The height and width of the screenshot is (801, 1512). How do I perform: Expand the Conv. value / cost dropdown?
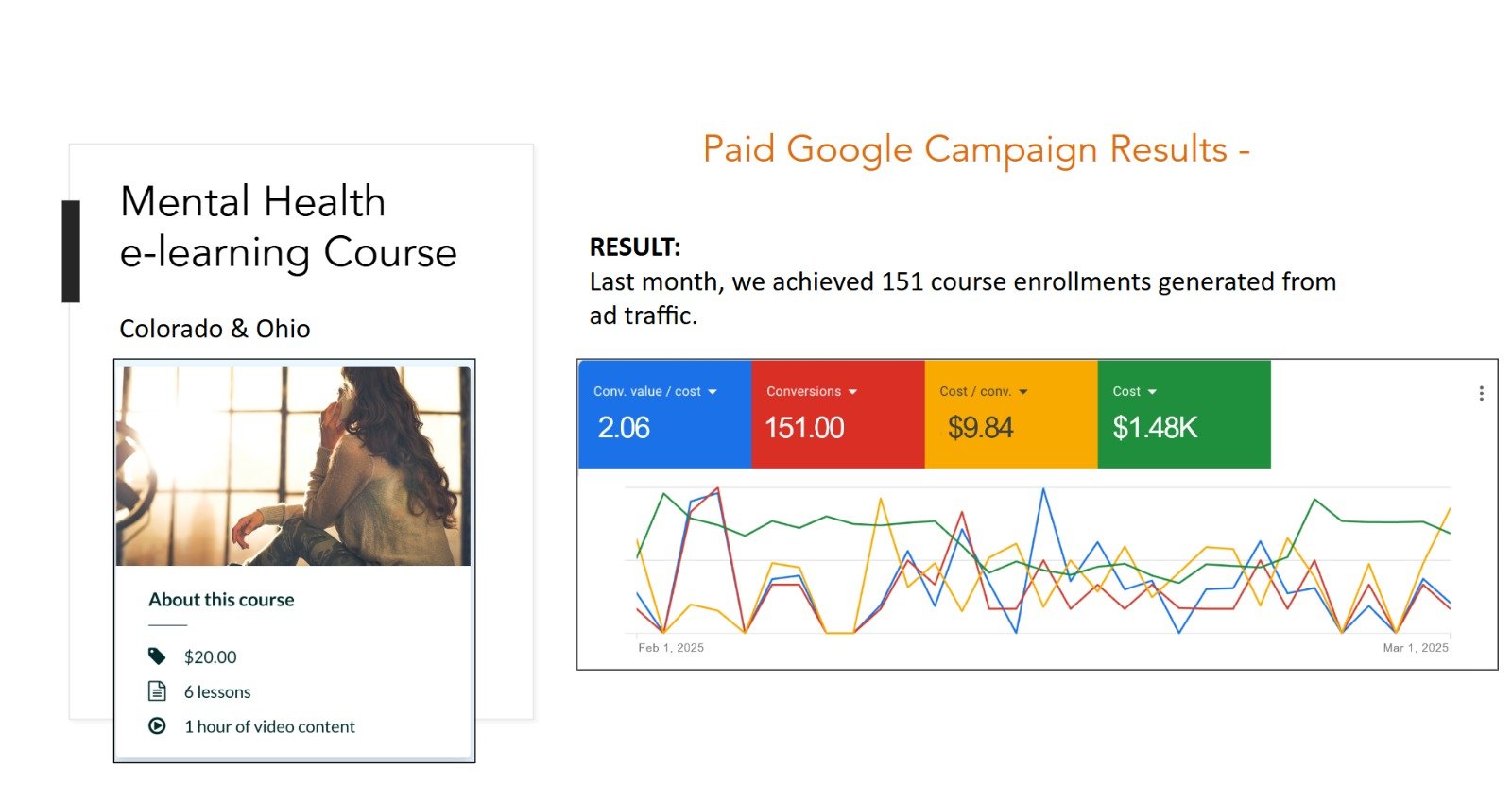pos(713,392)
